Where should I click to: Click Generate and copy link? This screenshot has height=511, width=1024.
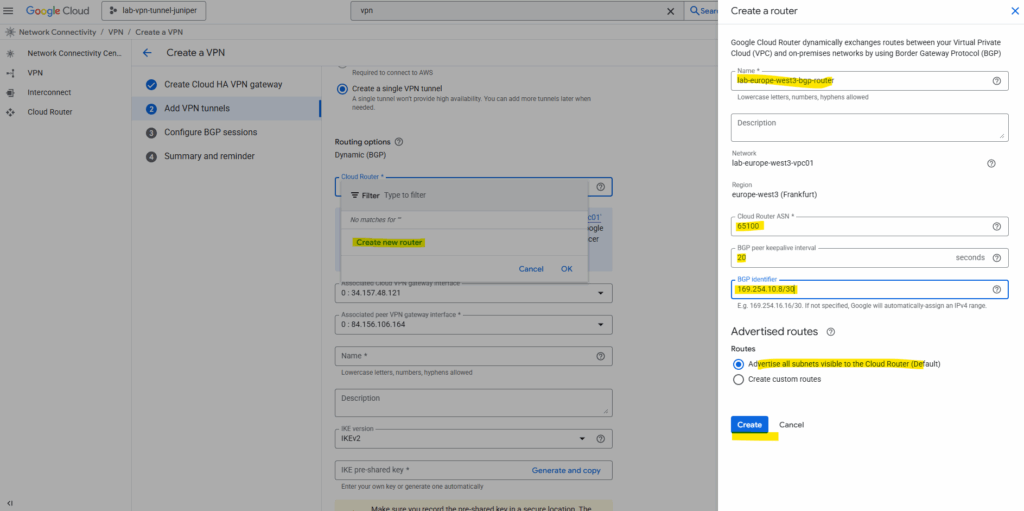click(x=566, y=470)
